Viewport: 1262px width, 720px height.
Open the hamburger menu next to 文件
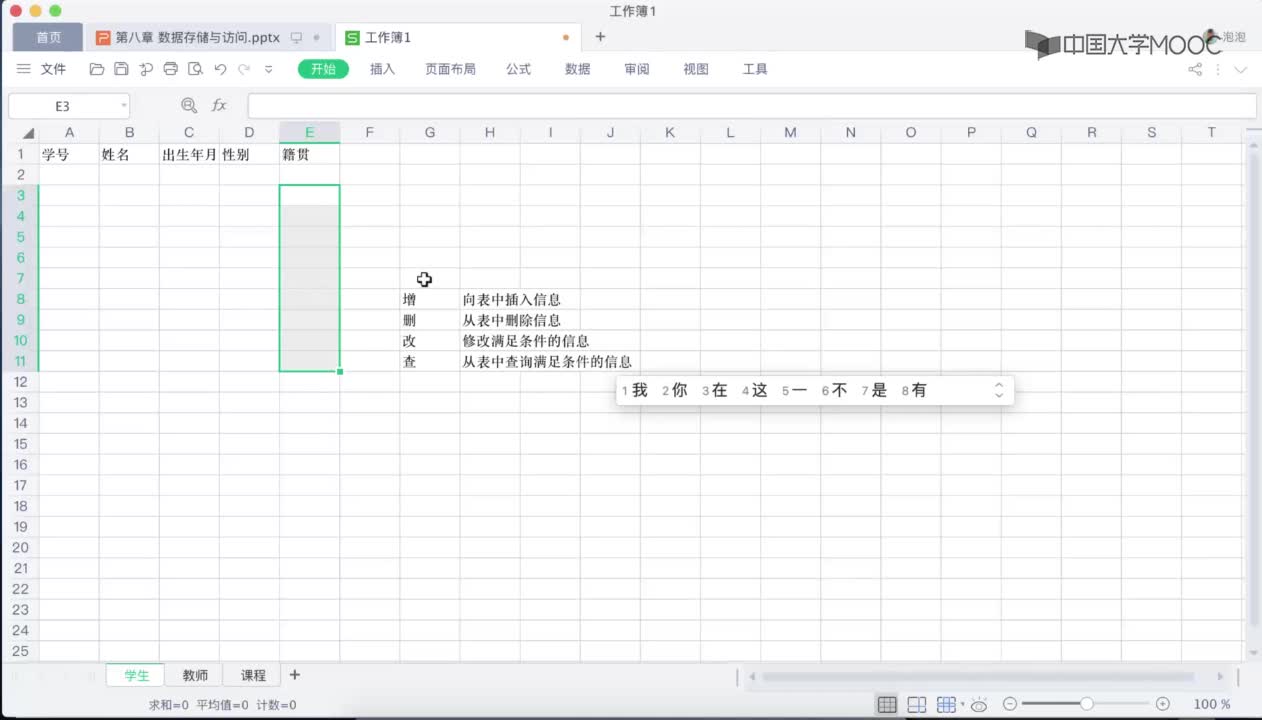[24, 69]
